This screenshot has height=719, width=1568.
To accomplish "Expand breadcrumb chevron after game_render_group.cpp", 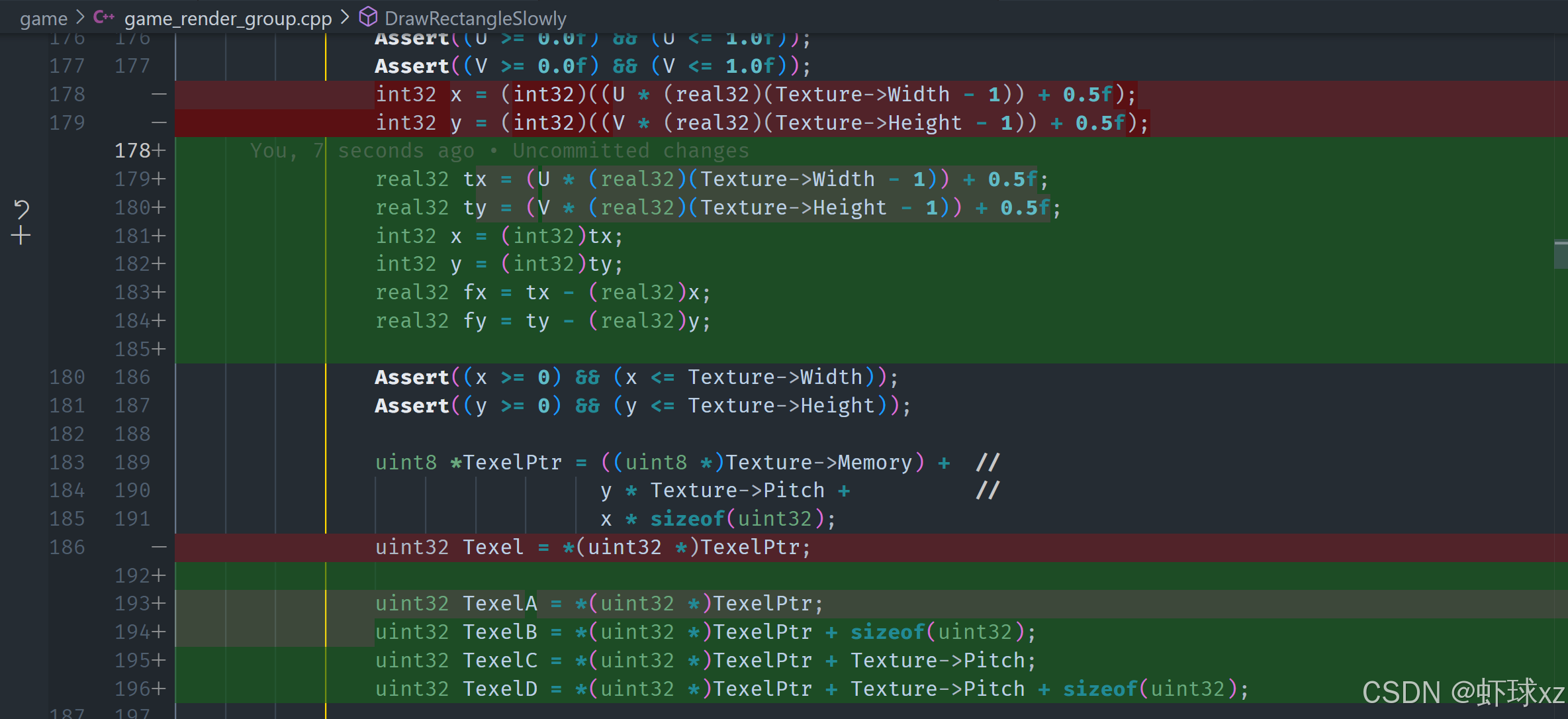I will [x=345, y=17].
